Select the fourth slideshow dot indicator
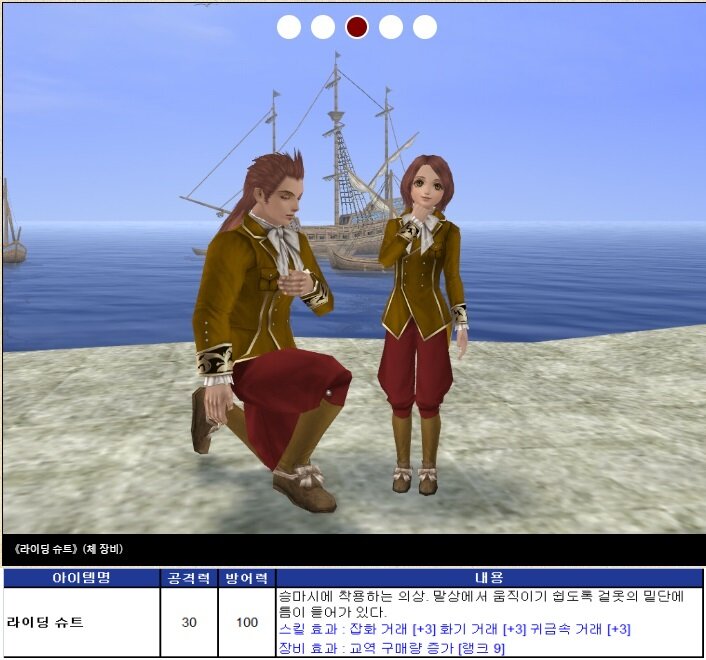706x660 pixels. [x=391, y=27]
